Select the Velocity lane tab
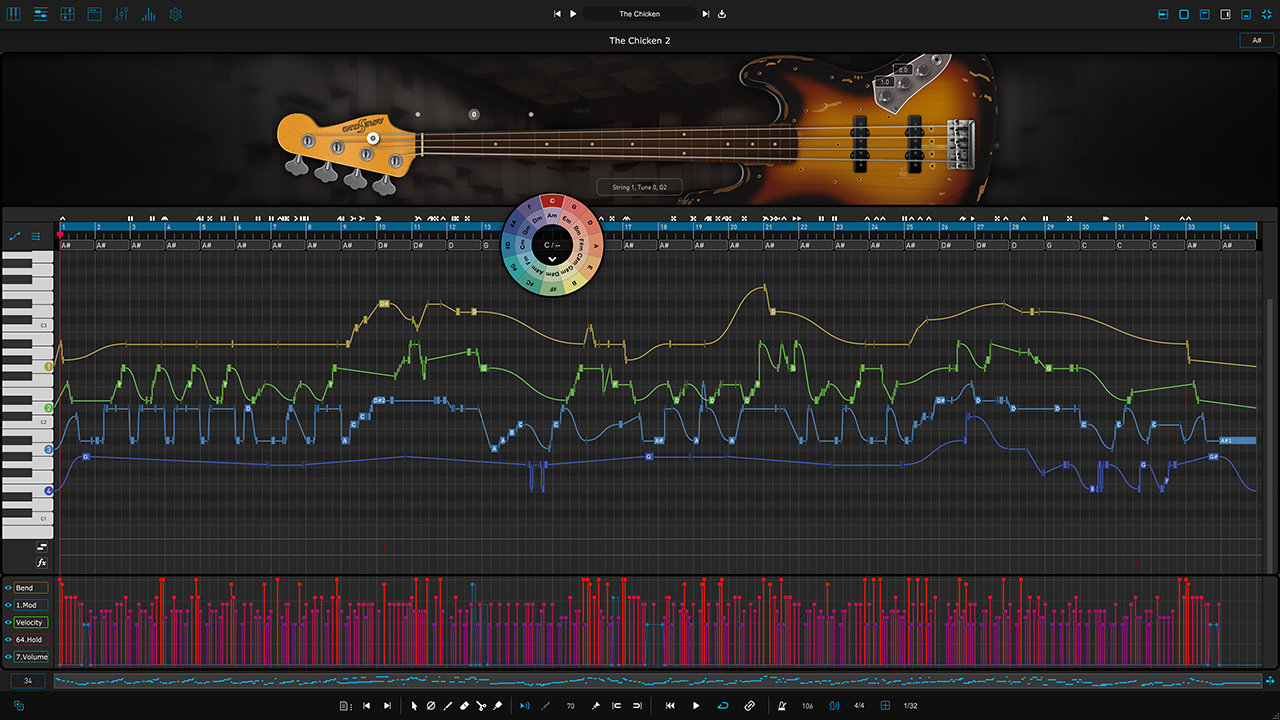1280x720 pixels. tap(30, 622)
